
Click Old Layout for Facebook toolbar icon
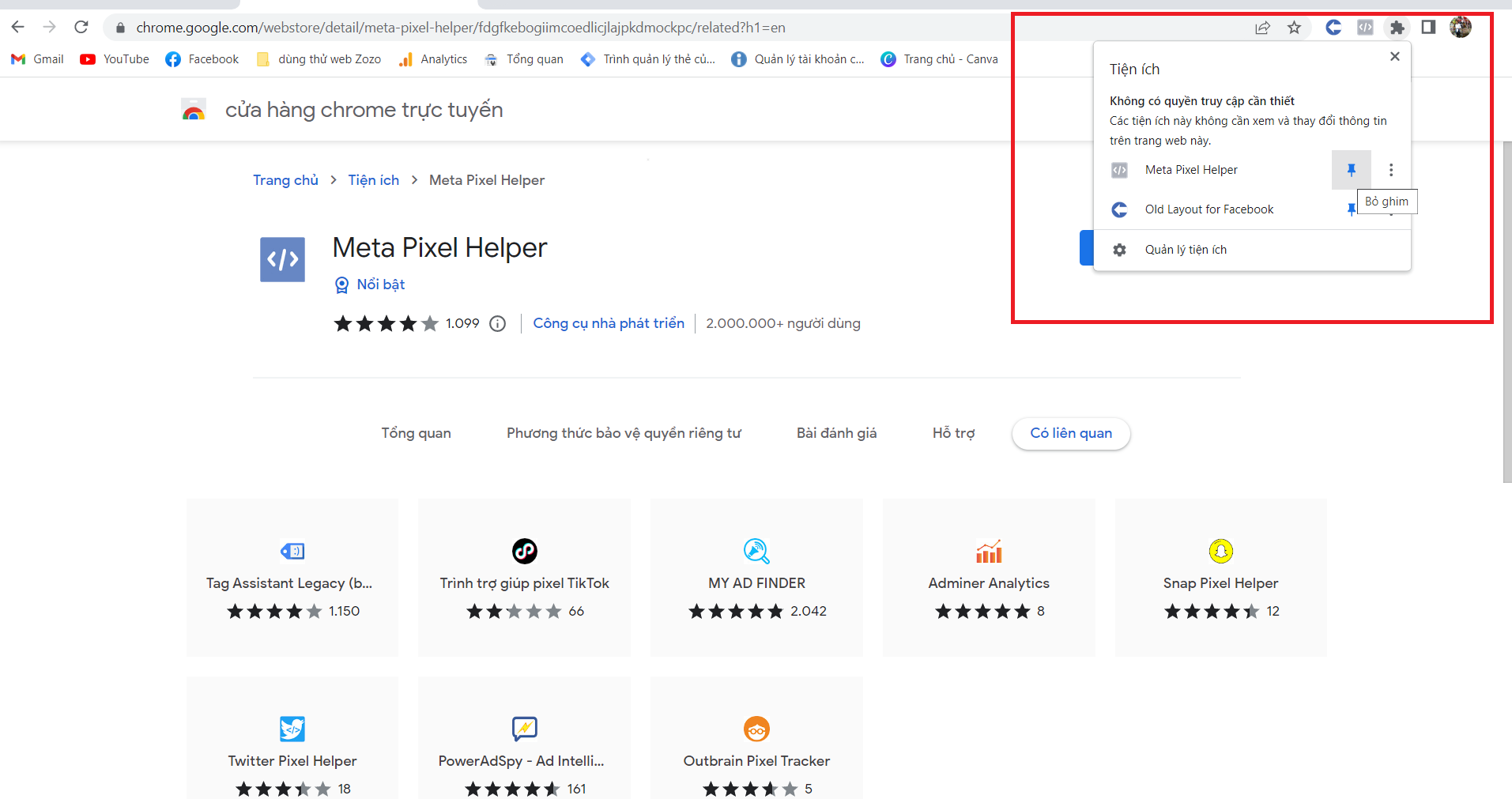pyautogui.click(x=1333, y=28)
